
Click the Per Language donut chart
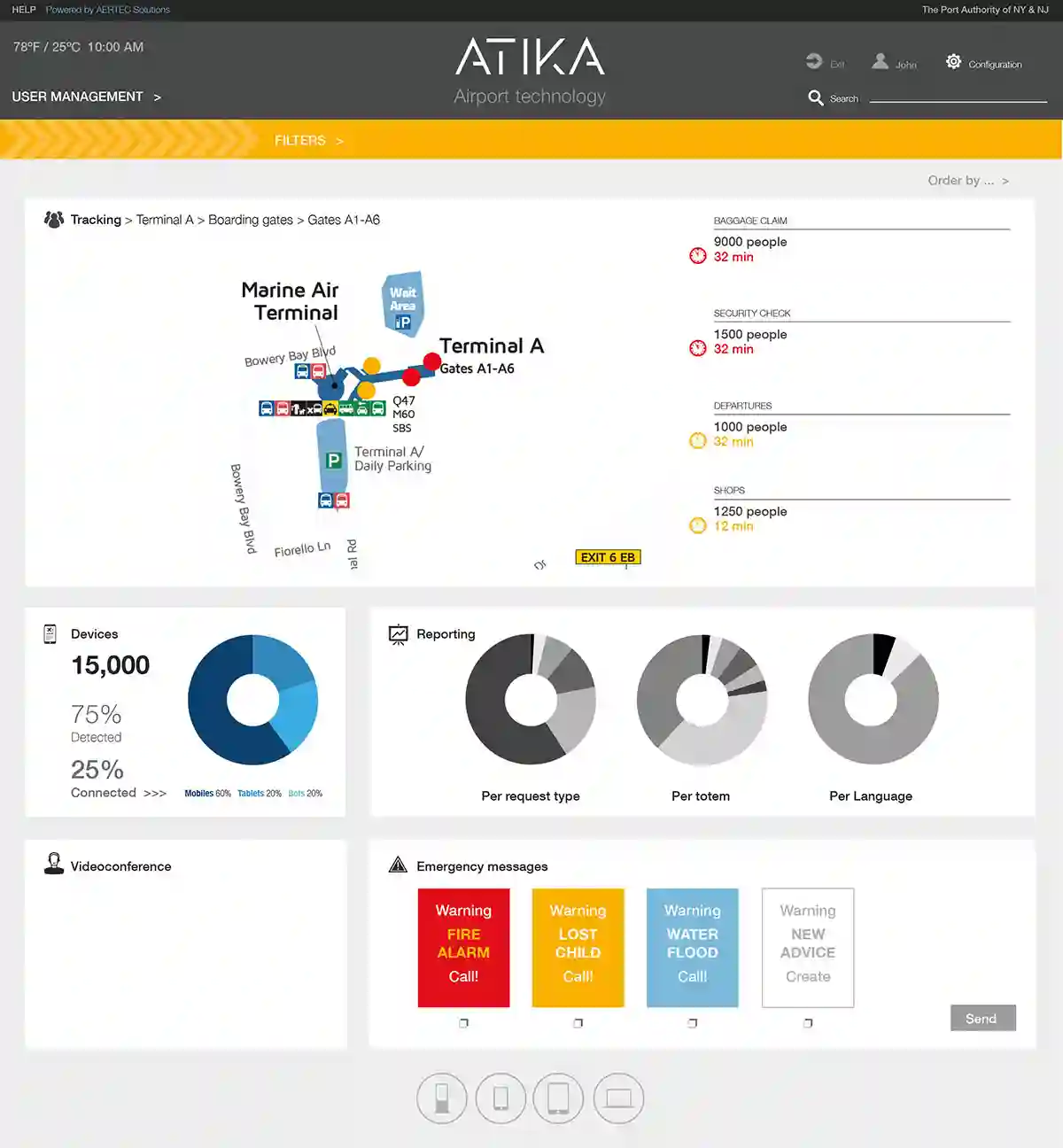tap(873, 699)
